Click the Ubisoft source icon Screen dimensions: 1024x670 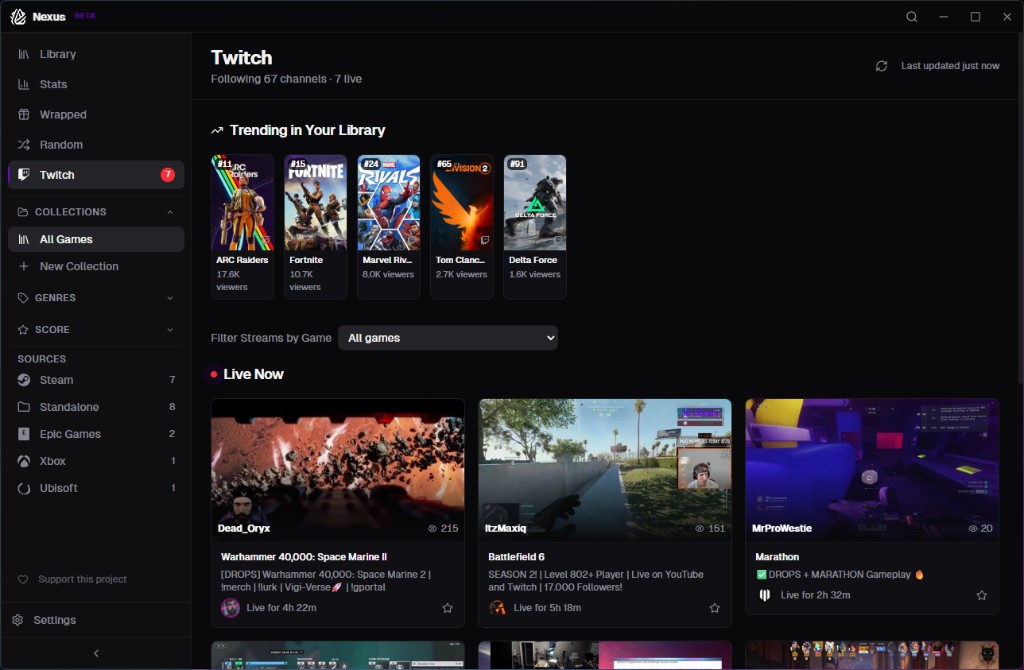pyautogui.click(x=22, y=488)
